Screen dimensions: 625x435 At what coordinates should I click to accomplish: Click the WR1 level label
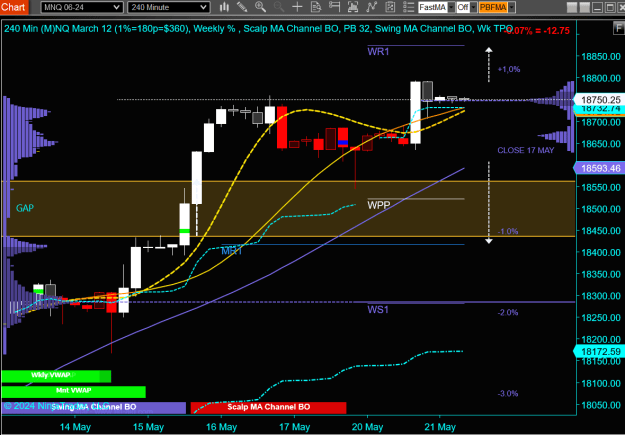378,52
